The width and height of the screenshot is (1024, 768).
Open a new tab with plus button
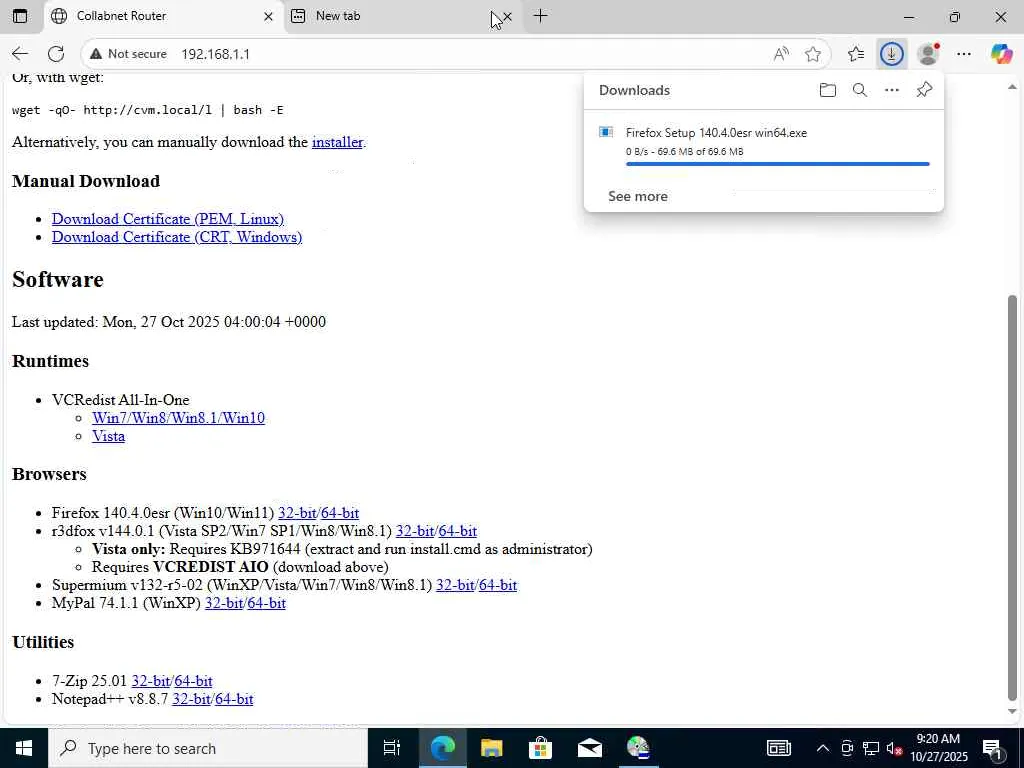tap(540, 16)
